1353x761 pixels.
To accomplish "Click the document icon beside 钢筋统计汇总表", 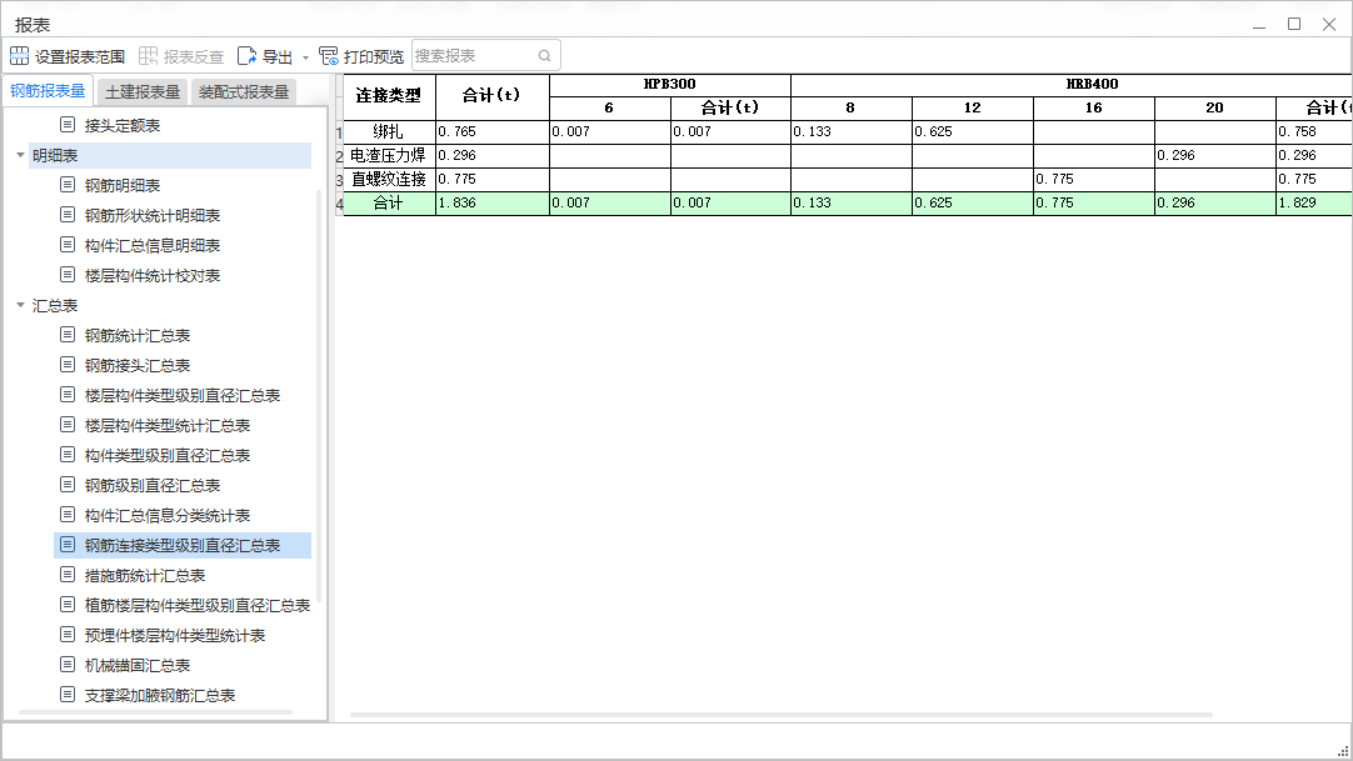I will (x=67, y=335).
